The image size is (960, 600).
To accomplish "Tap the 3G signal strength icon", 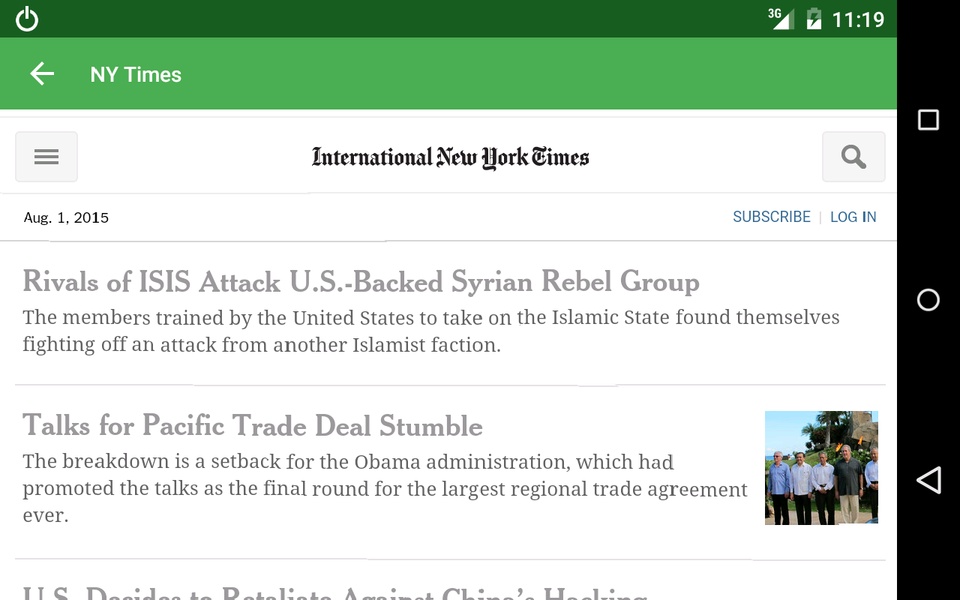I will [781, 19].
